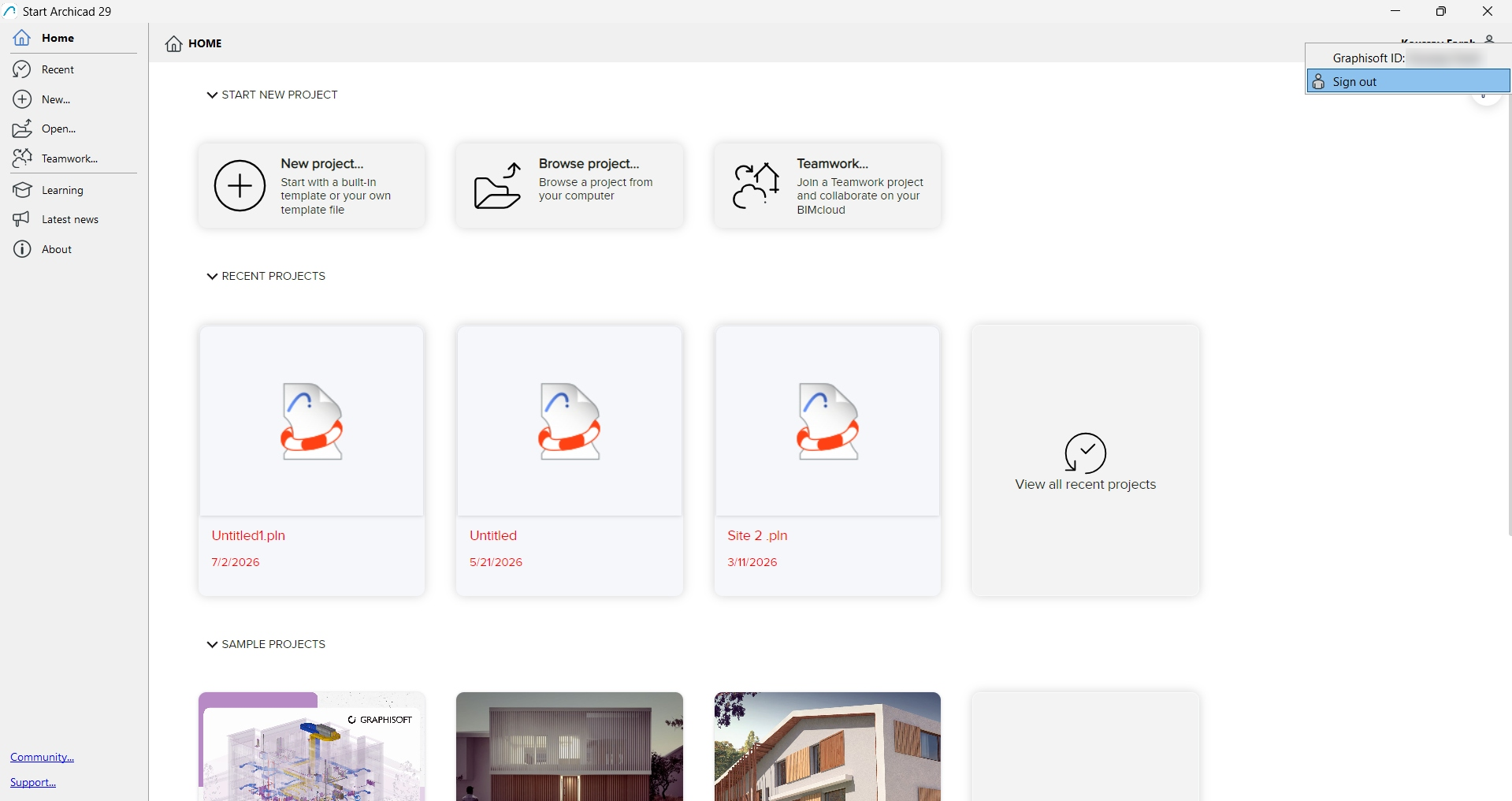Click the Untitled1.pln file name

coord(248,535)
